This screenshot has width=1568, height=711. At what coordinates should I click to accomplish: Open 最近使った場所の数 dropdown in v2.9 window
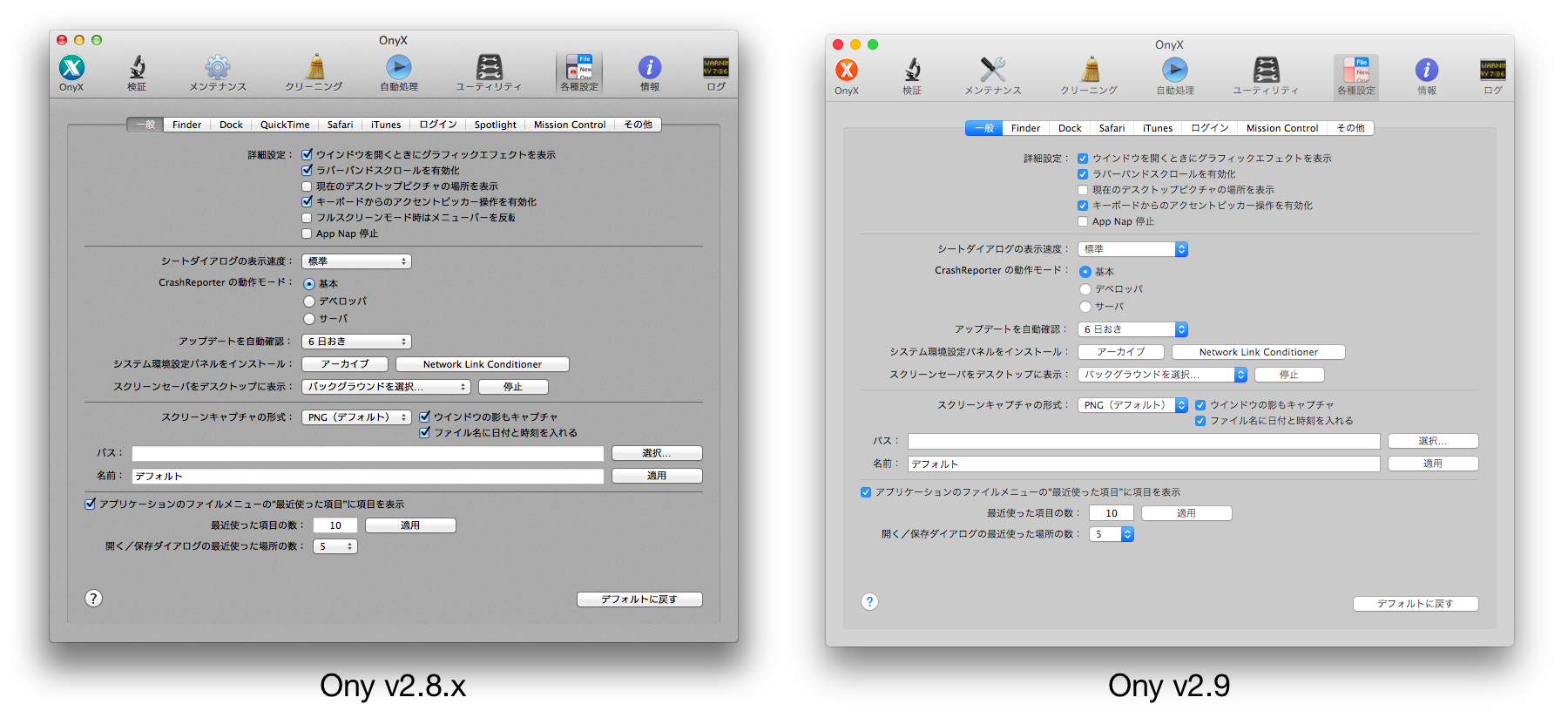pyautogui.click(x=1112, y=534)
